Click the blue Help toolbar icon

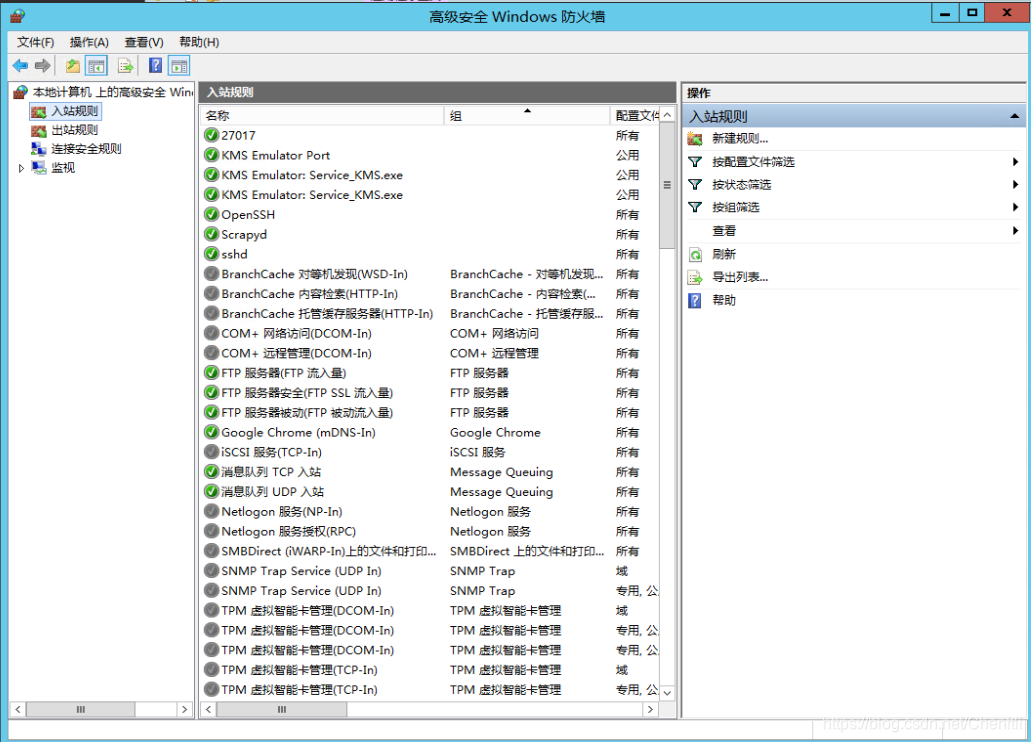coord(155,66)
